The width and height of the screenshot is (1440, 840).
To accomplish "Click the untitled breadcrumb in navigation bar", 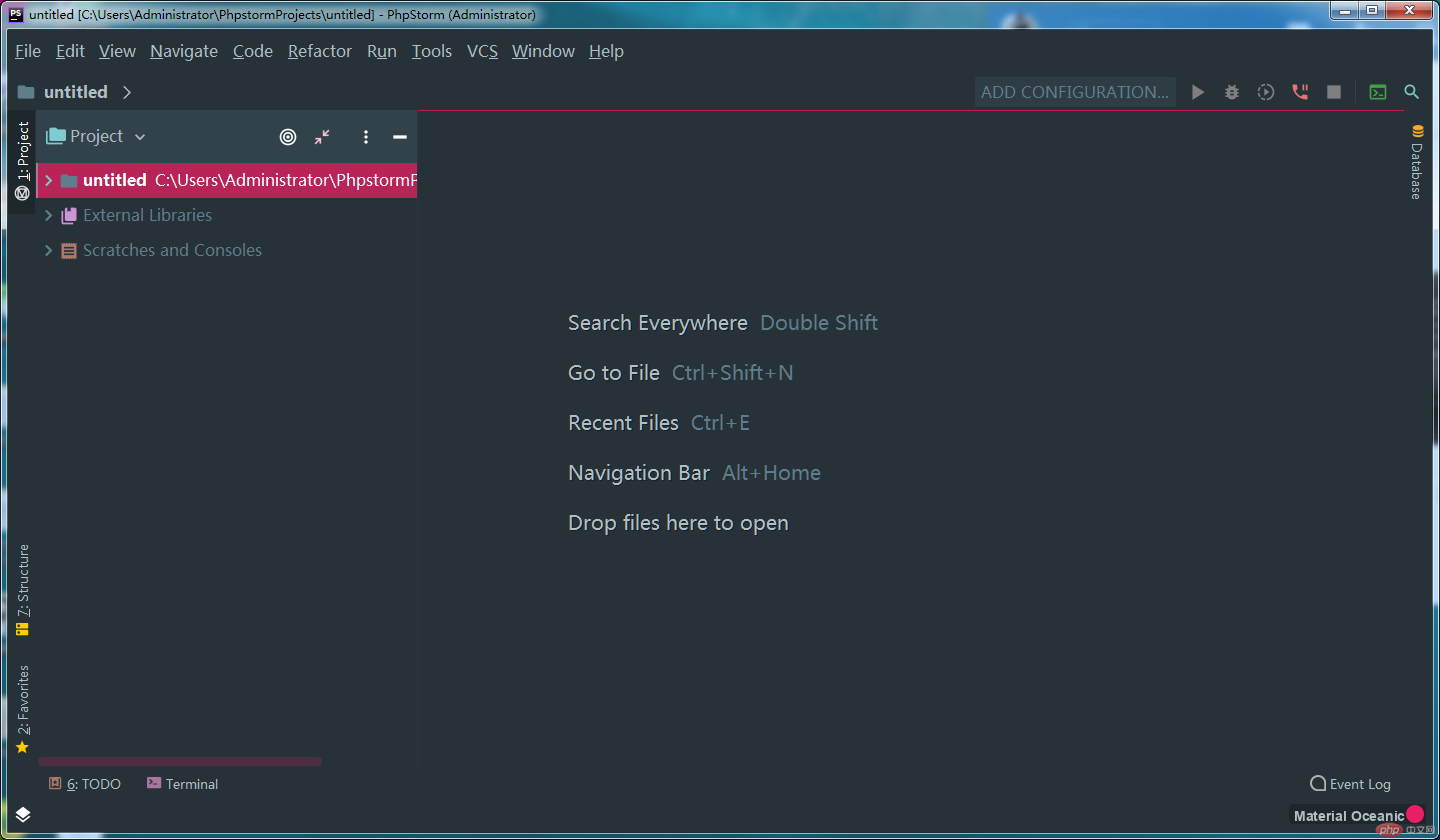I will pyautogui.click(x=75, y=92).
